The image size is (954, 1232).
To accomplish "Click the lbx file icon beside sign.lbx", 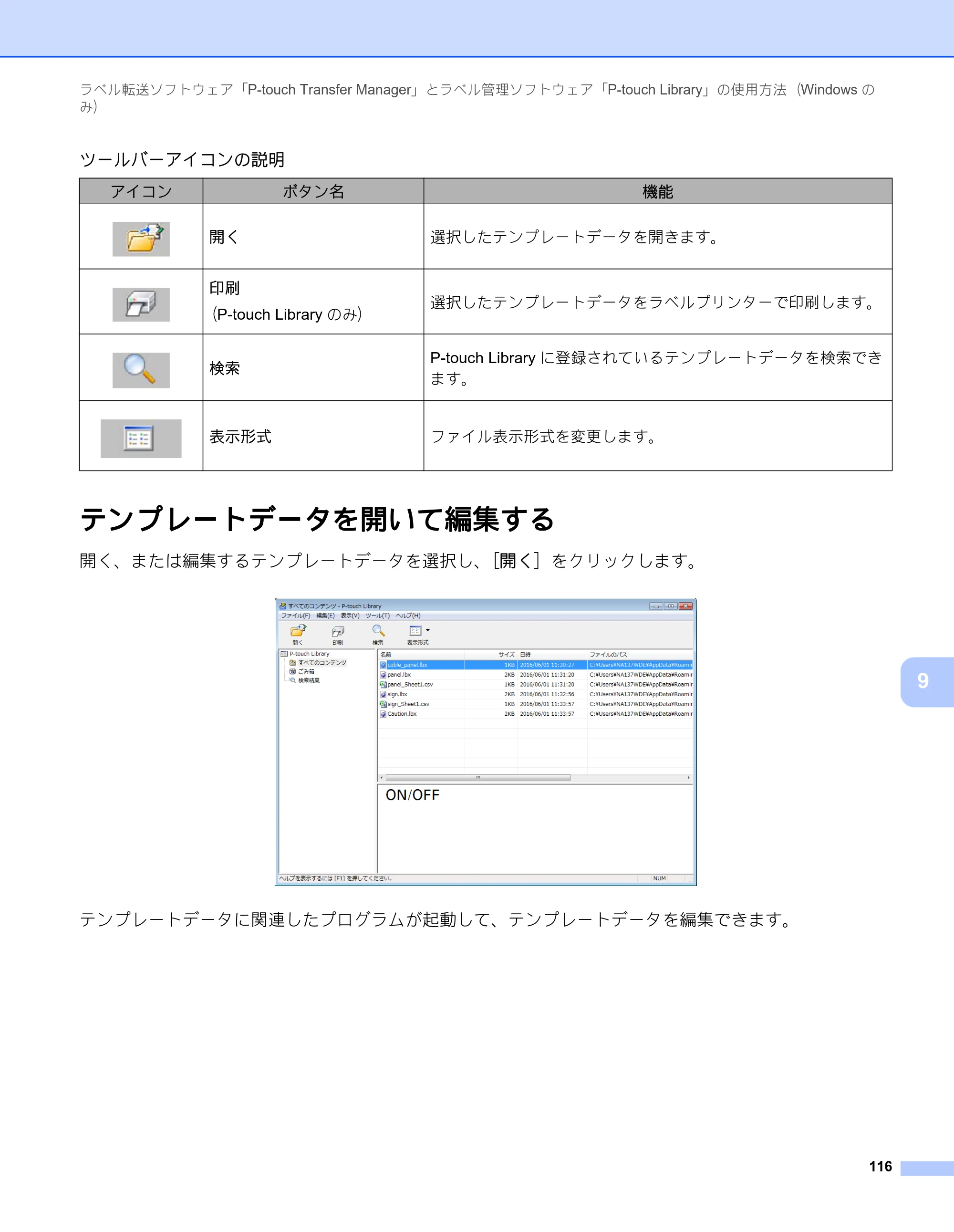I will (384, 694).
